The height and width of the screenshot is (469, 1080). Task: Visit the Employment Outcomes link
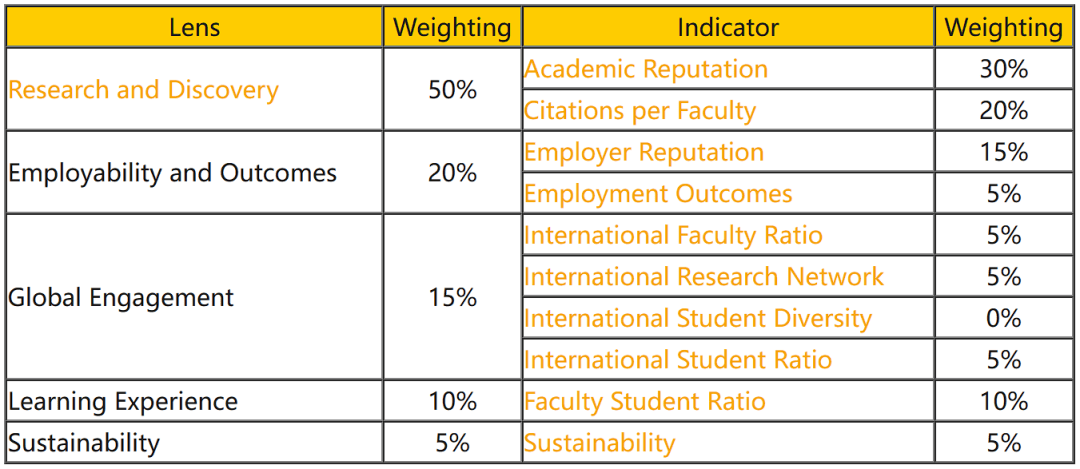(658, 194)
